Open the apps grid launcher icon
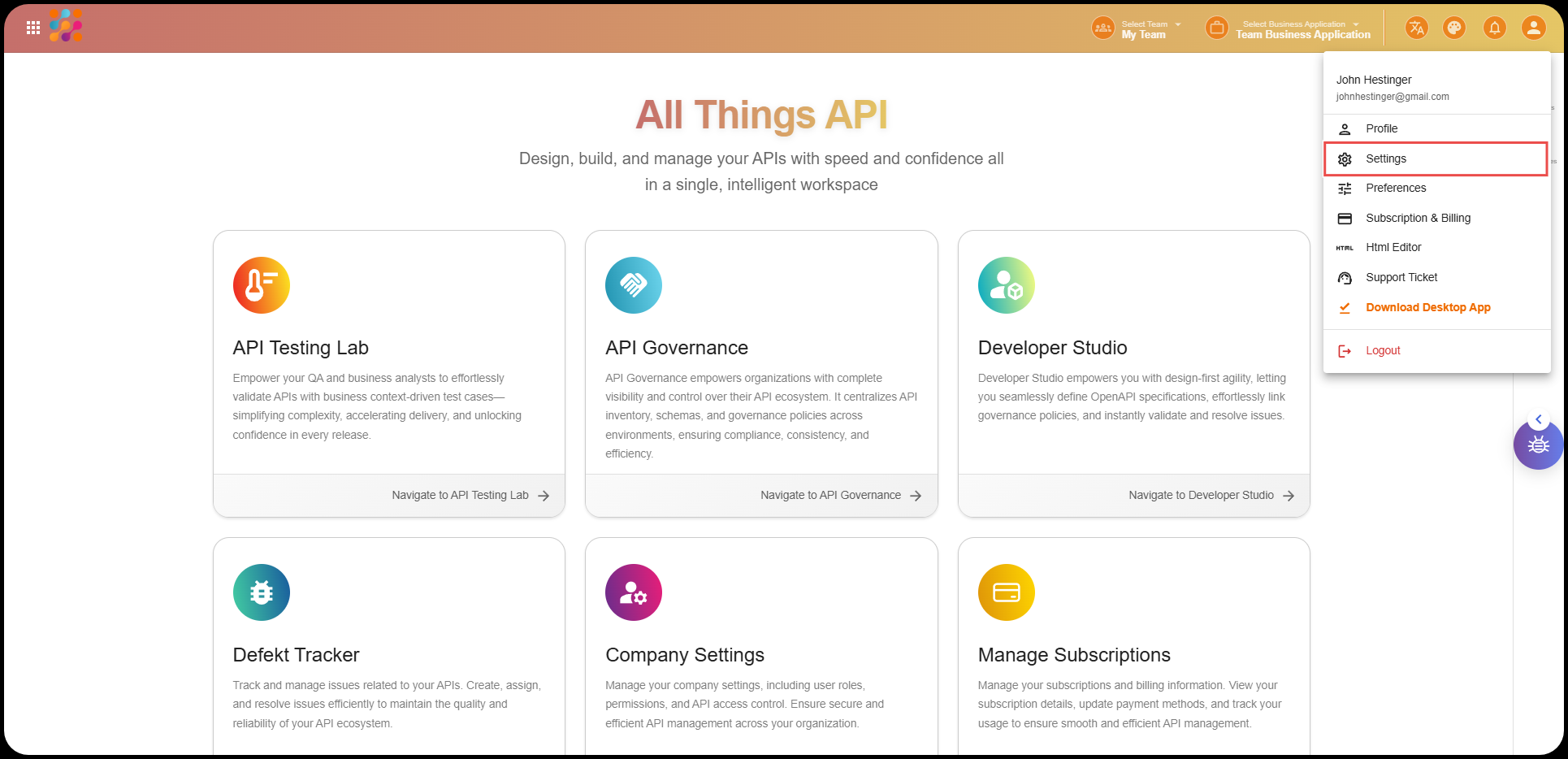This screenshot has width=1568, height=759. pos(33,28)
